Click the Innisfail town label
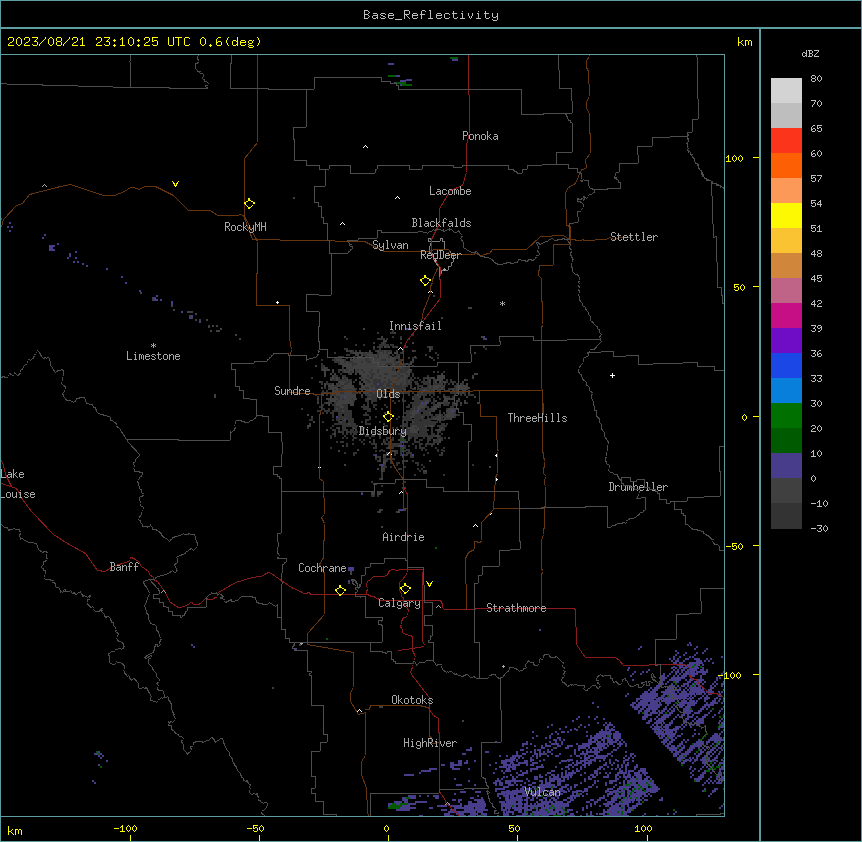This screenshot has width=862, height=842. coord(415,326)
